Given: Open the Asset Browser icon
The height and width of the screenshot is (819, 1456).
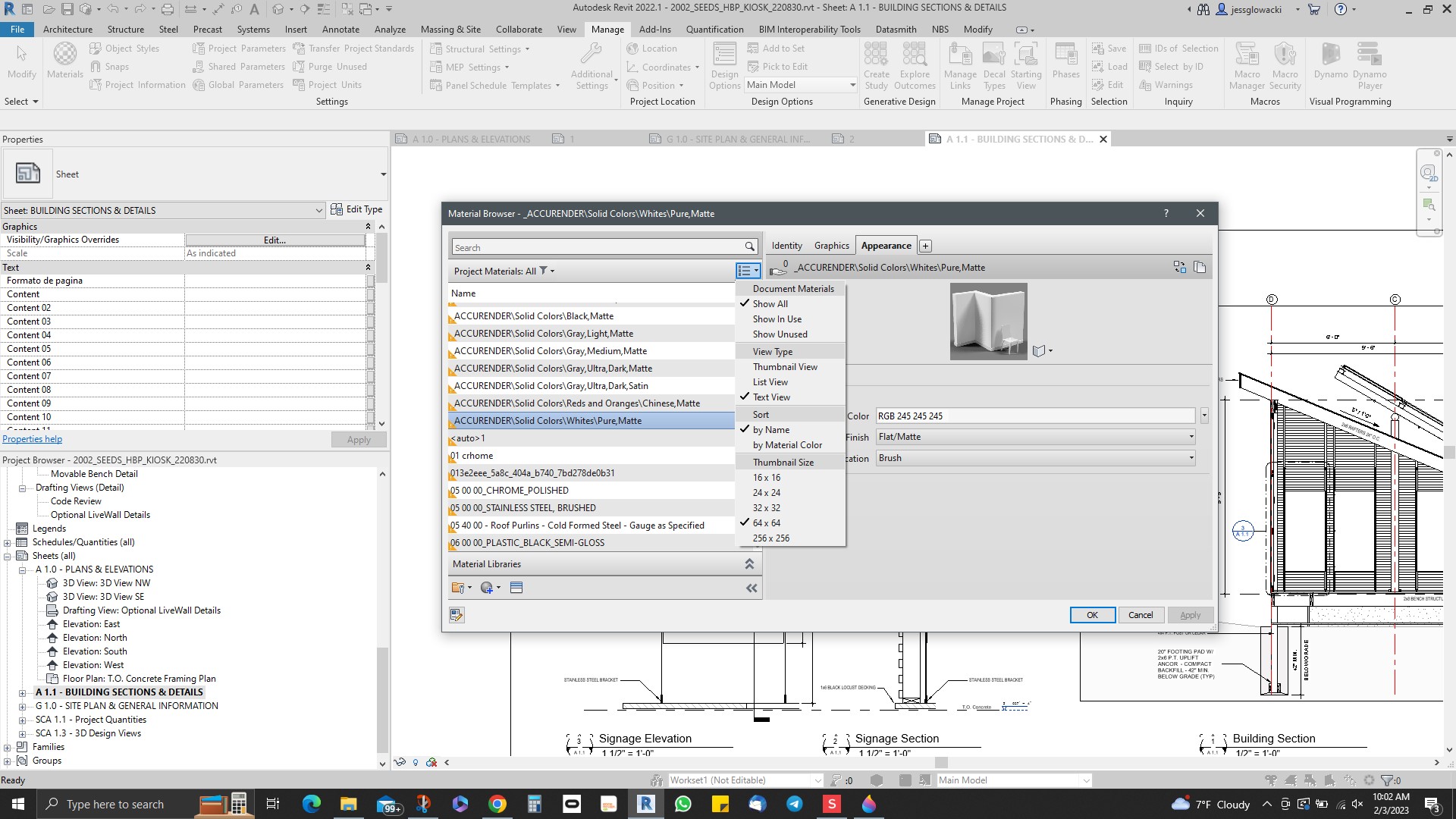Looking at the screenshot, I should (x=516, y=588).
